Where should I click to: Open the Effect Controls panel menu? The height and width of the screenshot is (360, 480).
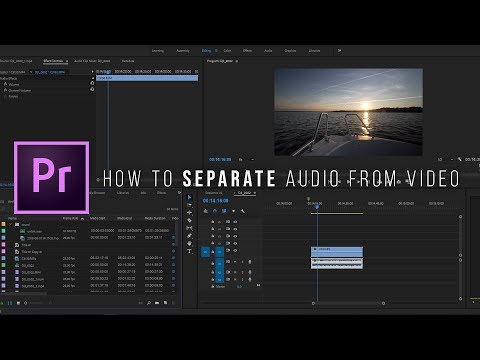point(67,61)
